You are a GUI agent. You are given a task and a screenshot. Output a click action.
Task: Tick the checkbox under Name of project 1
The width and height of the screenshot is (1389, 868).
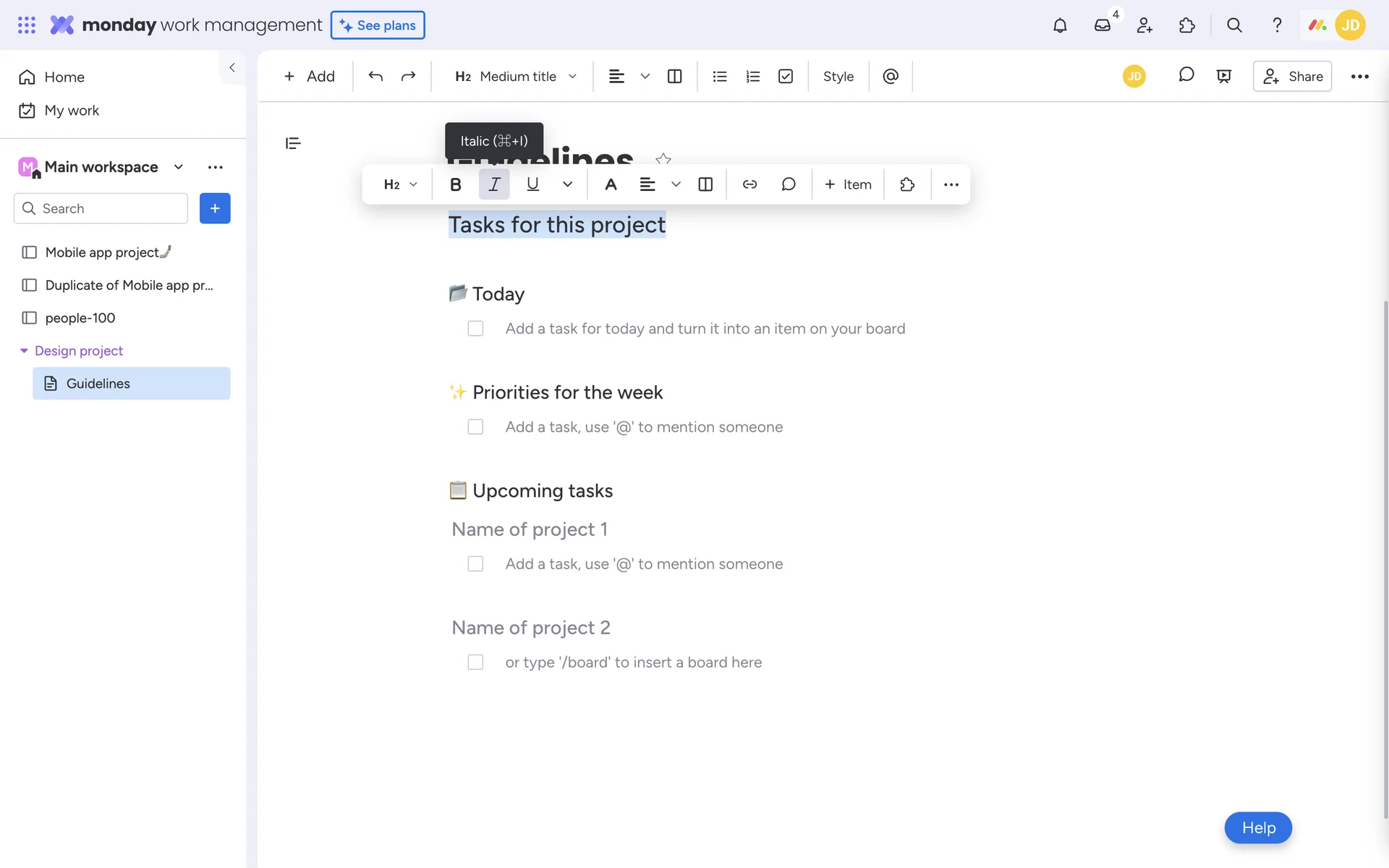coord(475,563)
